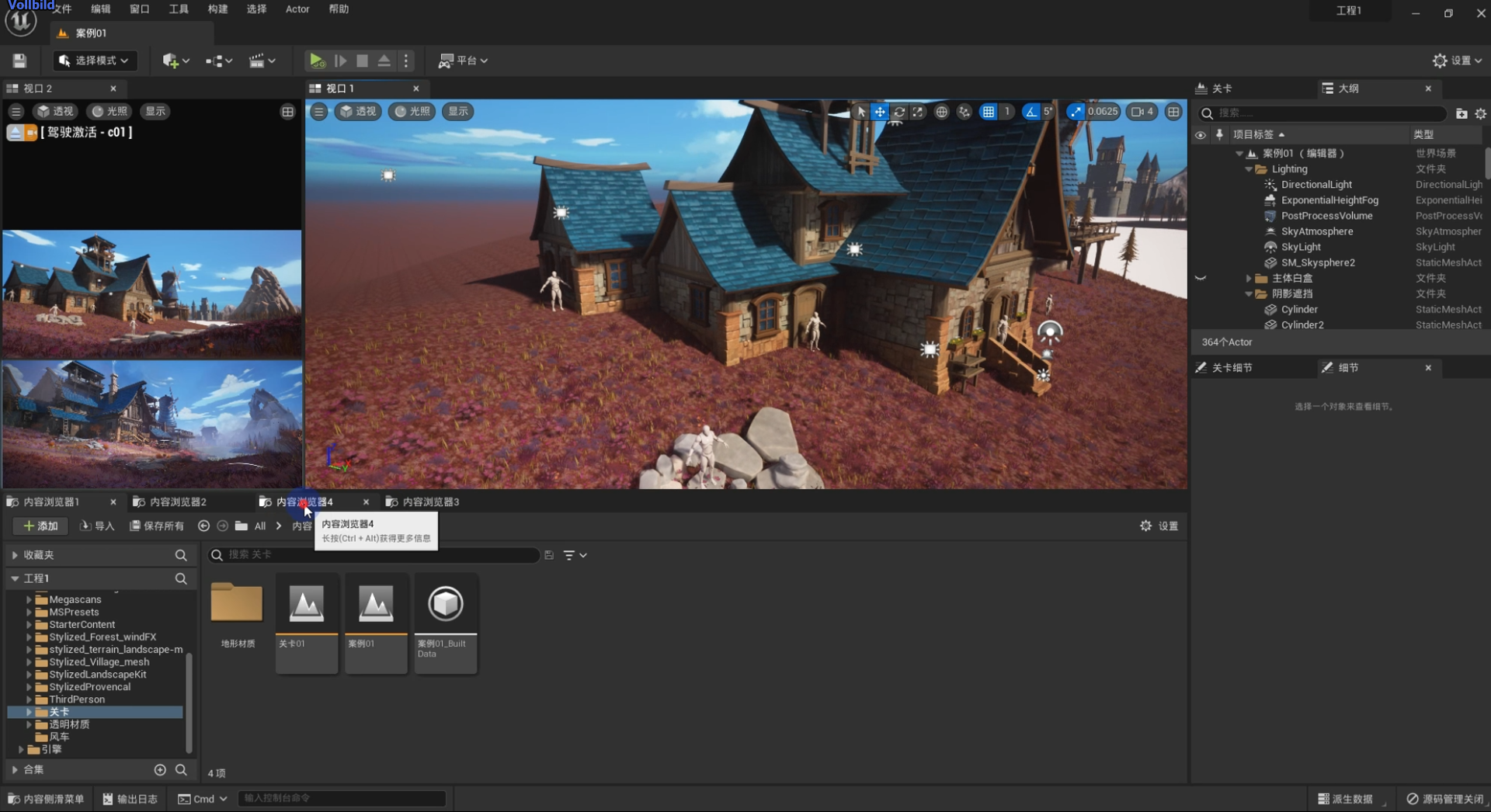Open the 构建 menu

pos(217,9)
